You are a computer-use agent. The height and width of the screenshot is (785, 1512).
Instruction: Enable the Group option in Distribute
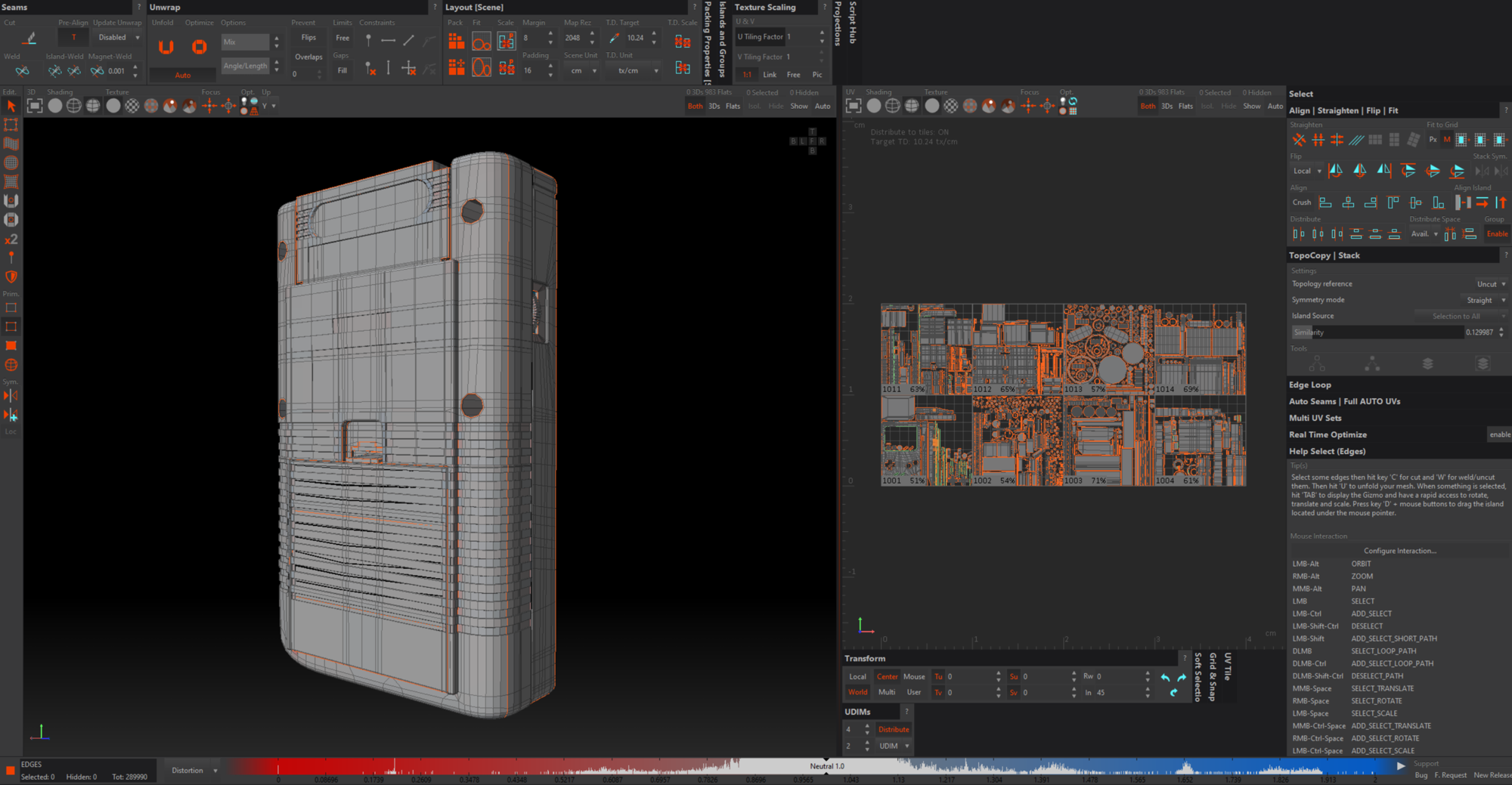click(1496, 234)
